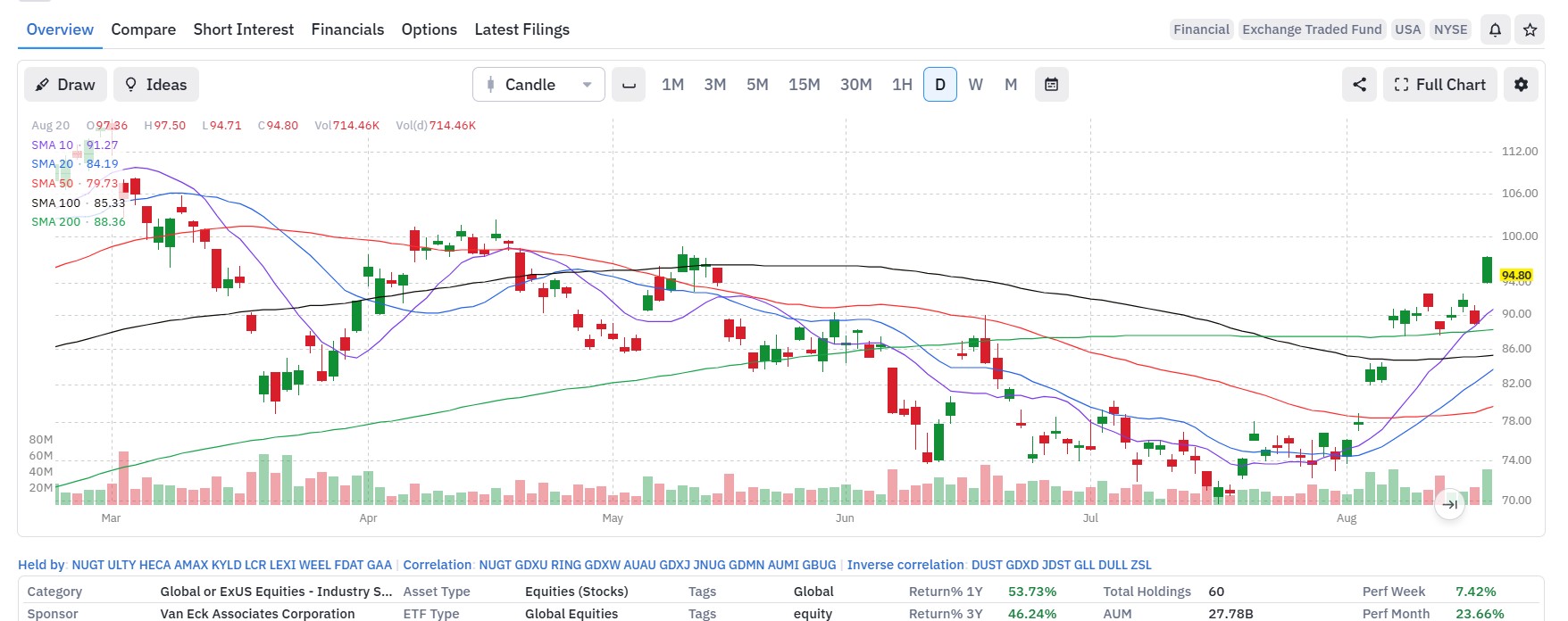Select the 1H timeframe
Screen dimensions: 1568x621
[x=902, y=85]
